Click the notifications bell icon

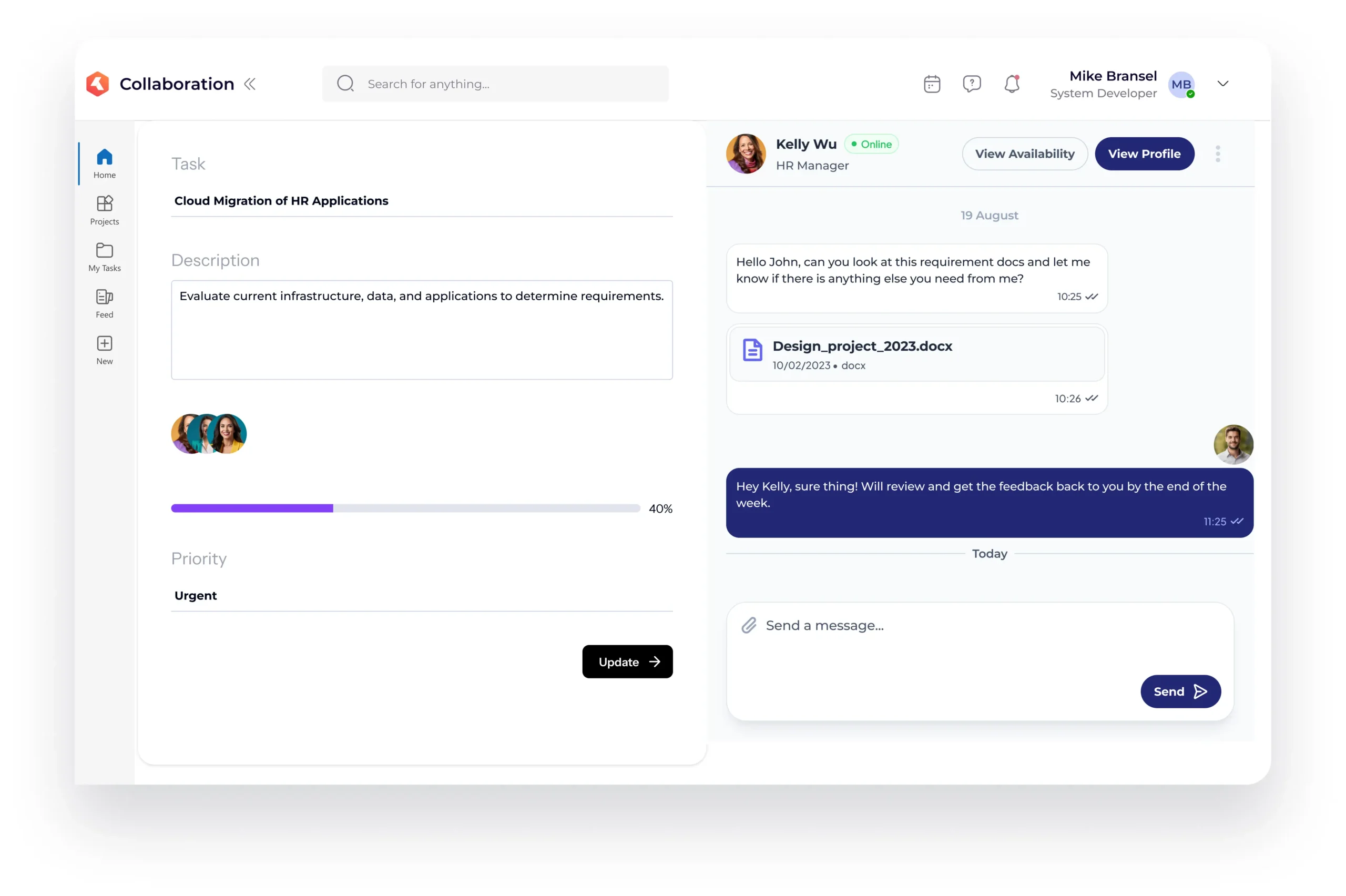tap(1011, 83)
